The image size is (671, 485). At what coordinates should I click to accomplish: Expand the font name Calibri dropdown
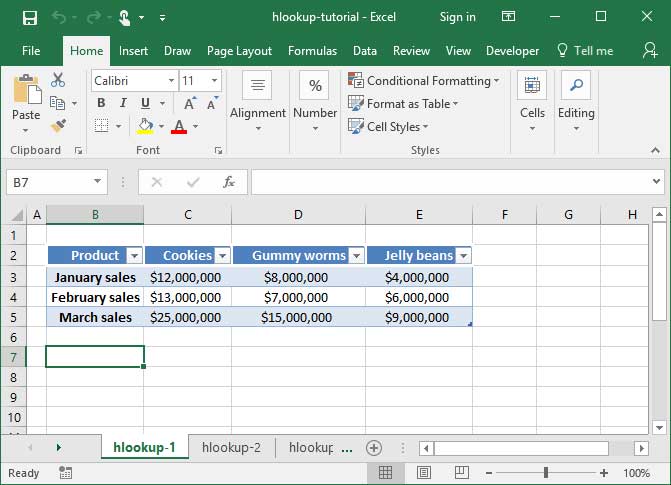pyautogui.click(x=169, y=81)
